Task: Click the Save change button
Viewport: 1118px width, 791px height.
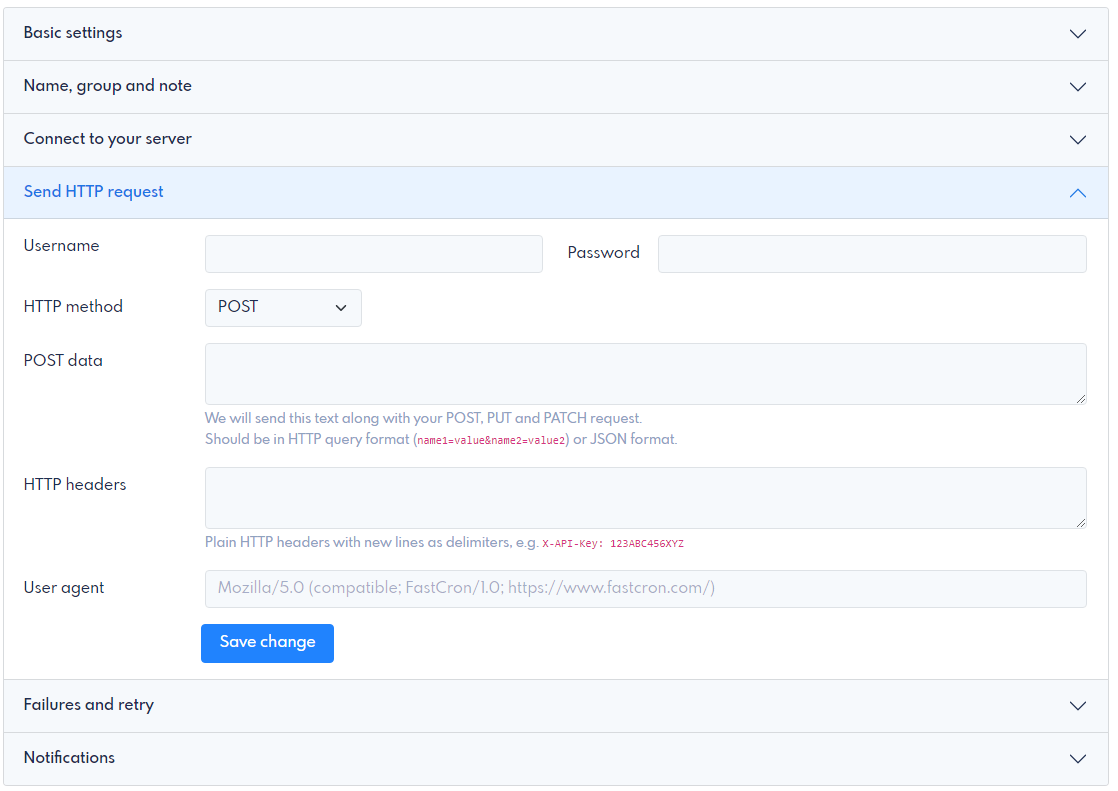Action: coord(267,643)
